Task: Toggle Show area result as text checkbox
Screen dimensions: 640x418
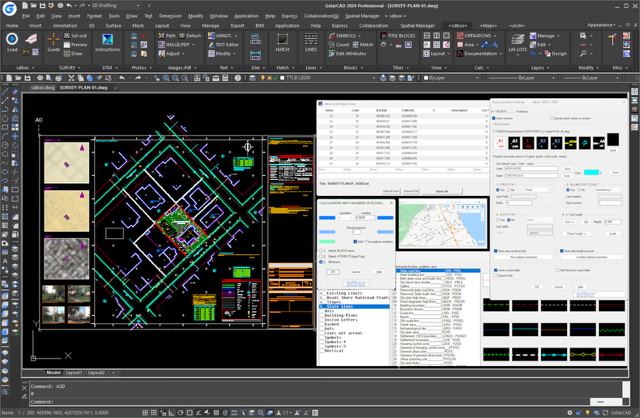Action: coord(496,251)
